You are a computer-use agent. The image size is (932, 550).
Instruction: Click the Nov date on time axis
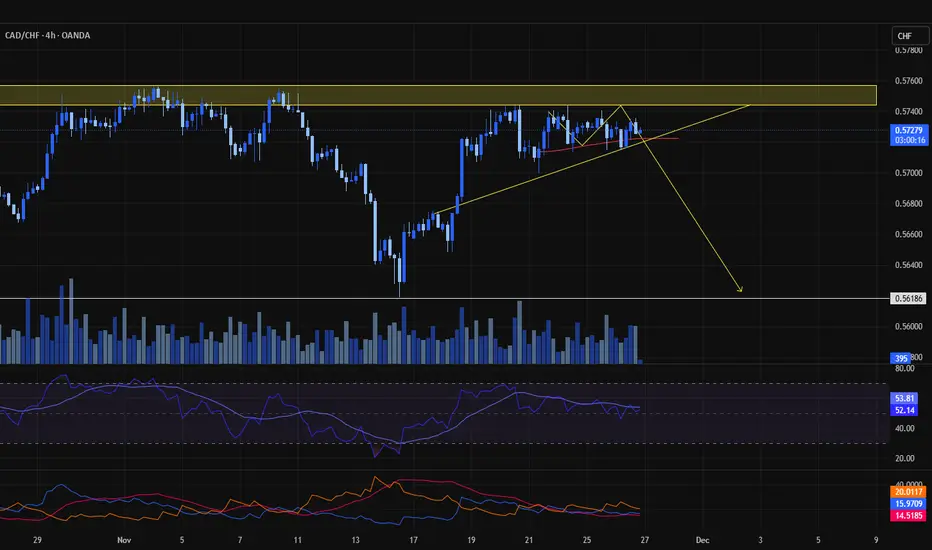tap(124, 540)
